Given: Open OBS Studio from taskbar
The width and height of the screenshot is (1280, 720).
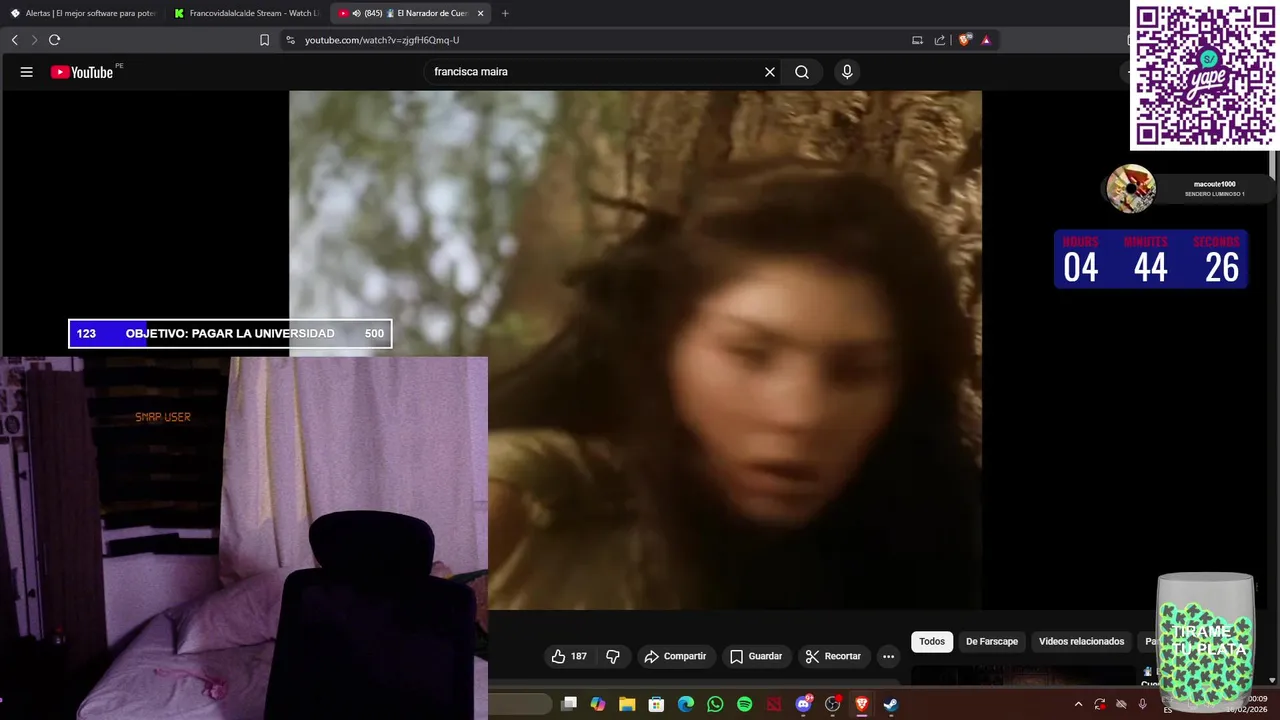Looking at the screenshot, I should click(x=832, y=704).
